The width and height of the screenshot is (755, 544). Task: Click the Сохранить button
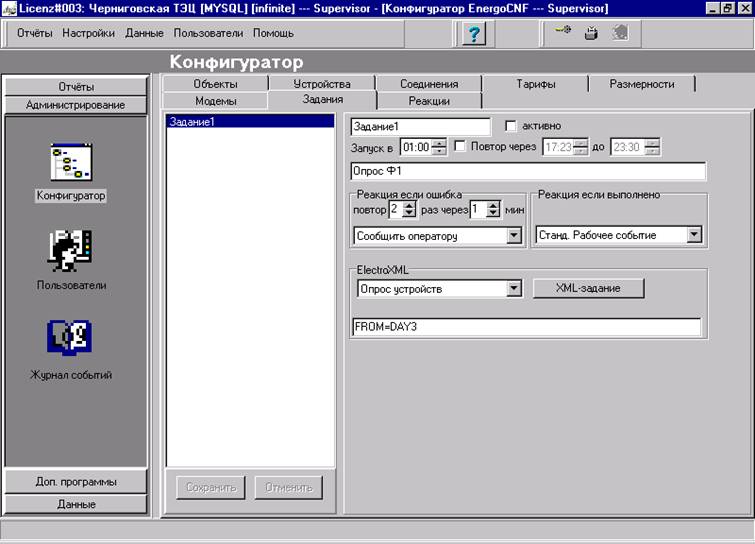coord(211,488)
